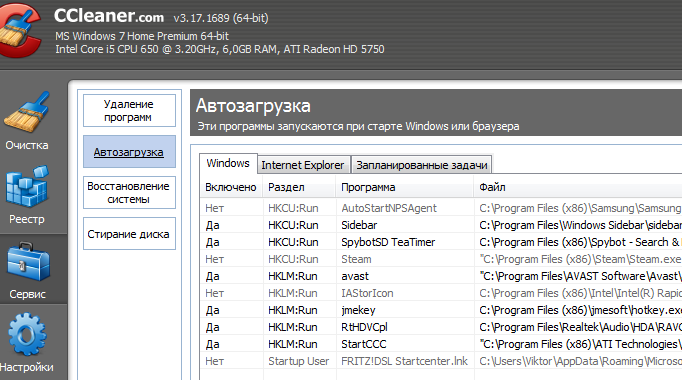Image resolution: width=682 pixels, height=380 pixels.
Task: Click the AVAST Software file path
Action: pos(580,276)
